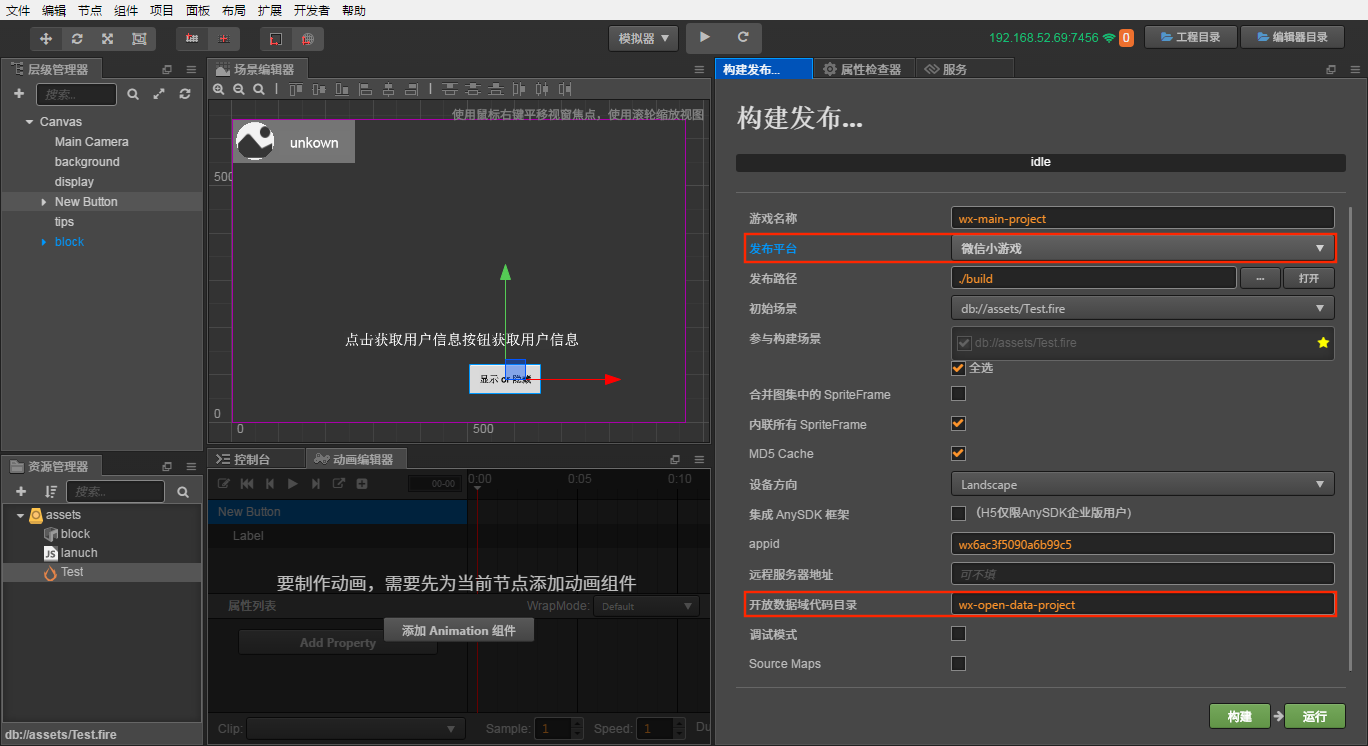Screen dimensions: 1368x746
Task: Open the Clip dropdown in animation editor
Action: (x=354, y=729)
